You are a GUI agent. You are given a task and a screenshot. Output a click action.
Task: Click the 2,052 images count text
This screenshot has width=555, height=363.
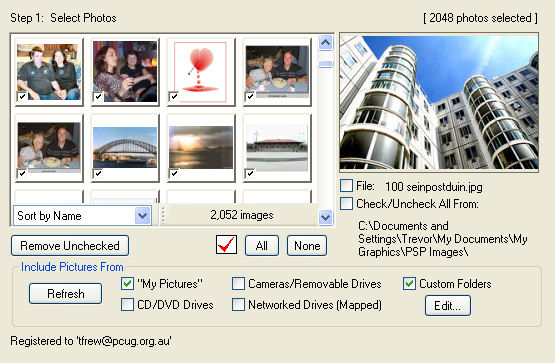(x=242, y=215)
